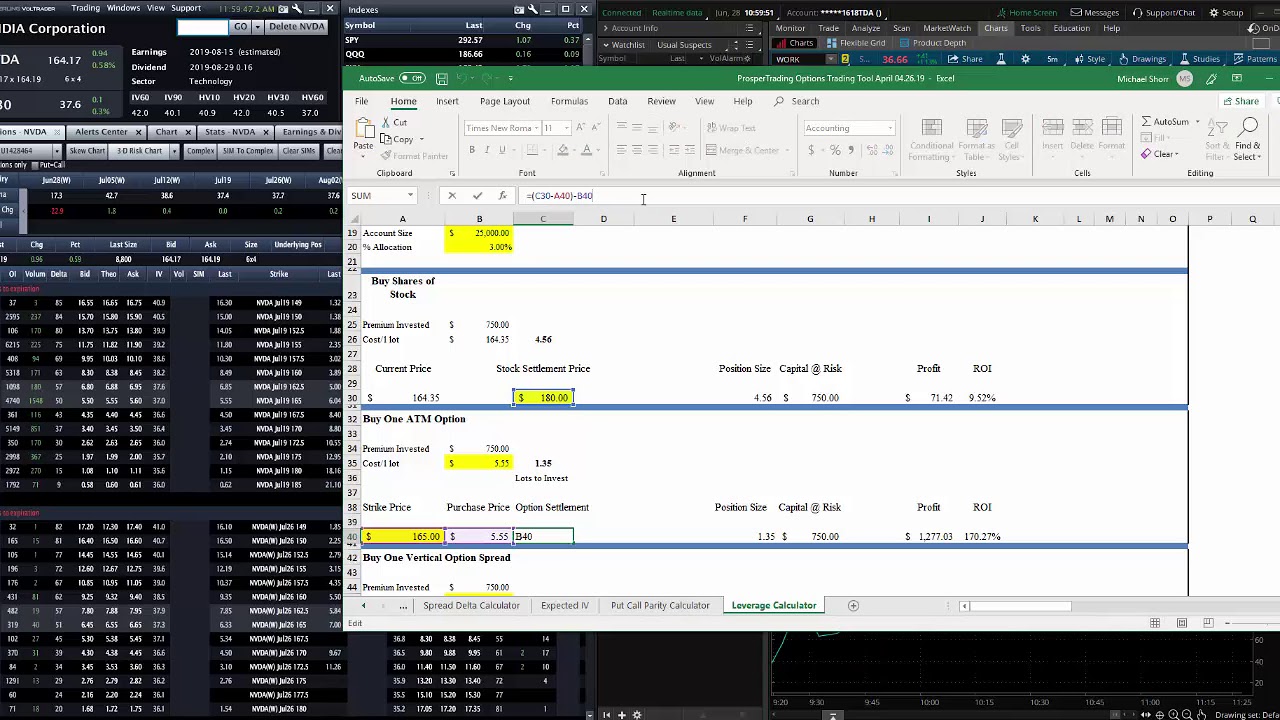Open the Accounting number format dropdown
The height and width of the screenshot is (720, 1280).
890,128
